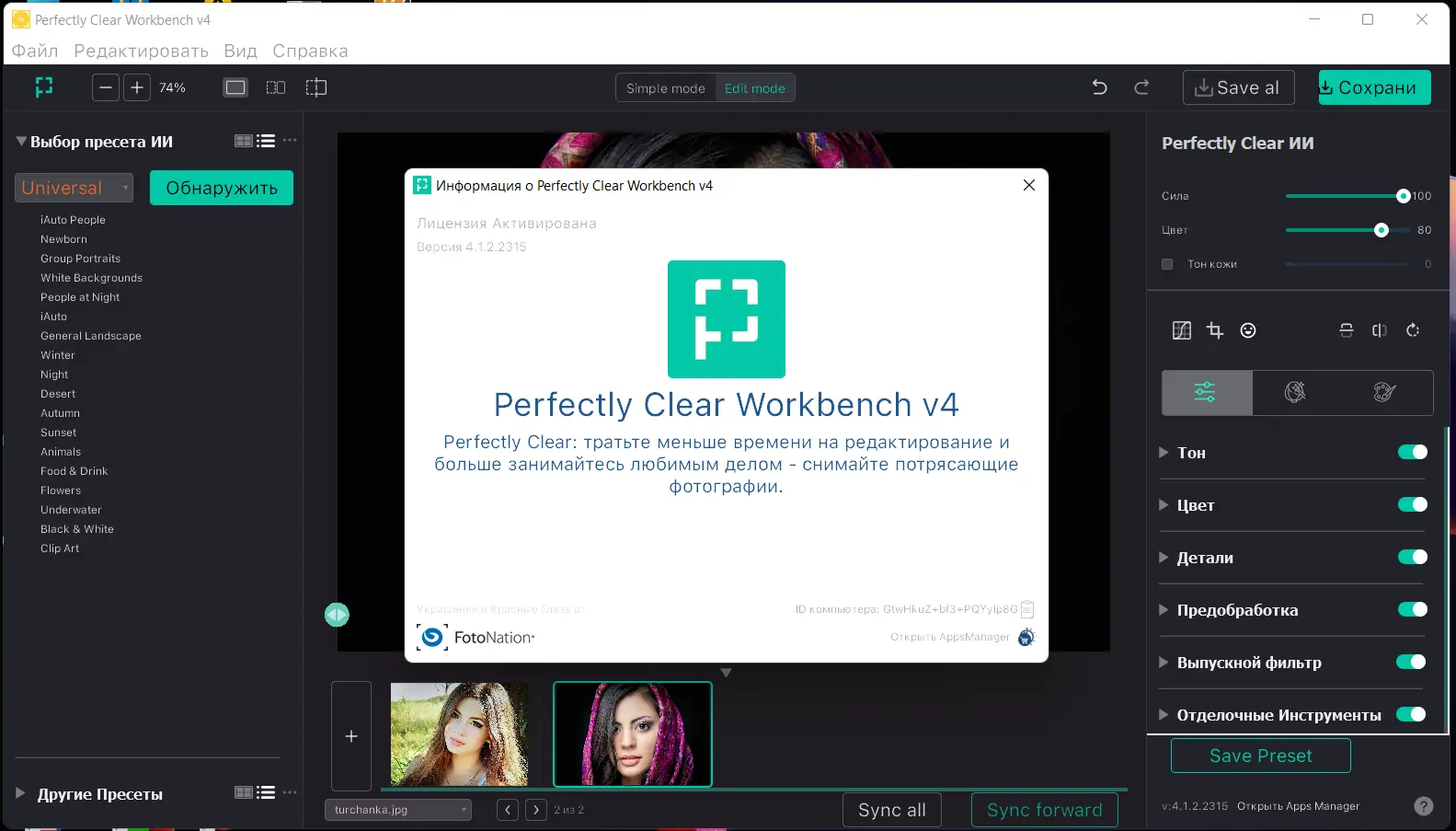Image resolution: width=1456 pixels, height=831 pixels.
Task: Switch to split compare view
Action: point(316,87)
